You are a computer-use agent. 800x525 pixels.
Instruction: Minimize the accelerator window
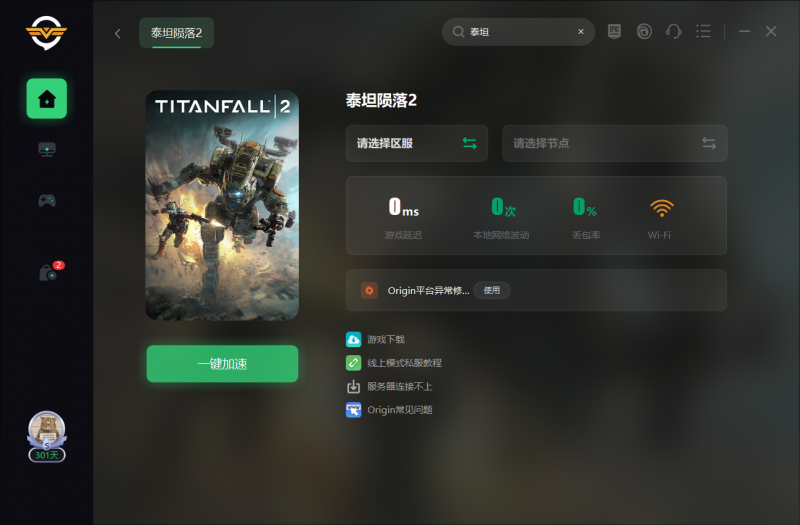(744, 32)
